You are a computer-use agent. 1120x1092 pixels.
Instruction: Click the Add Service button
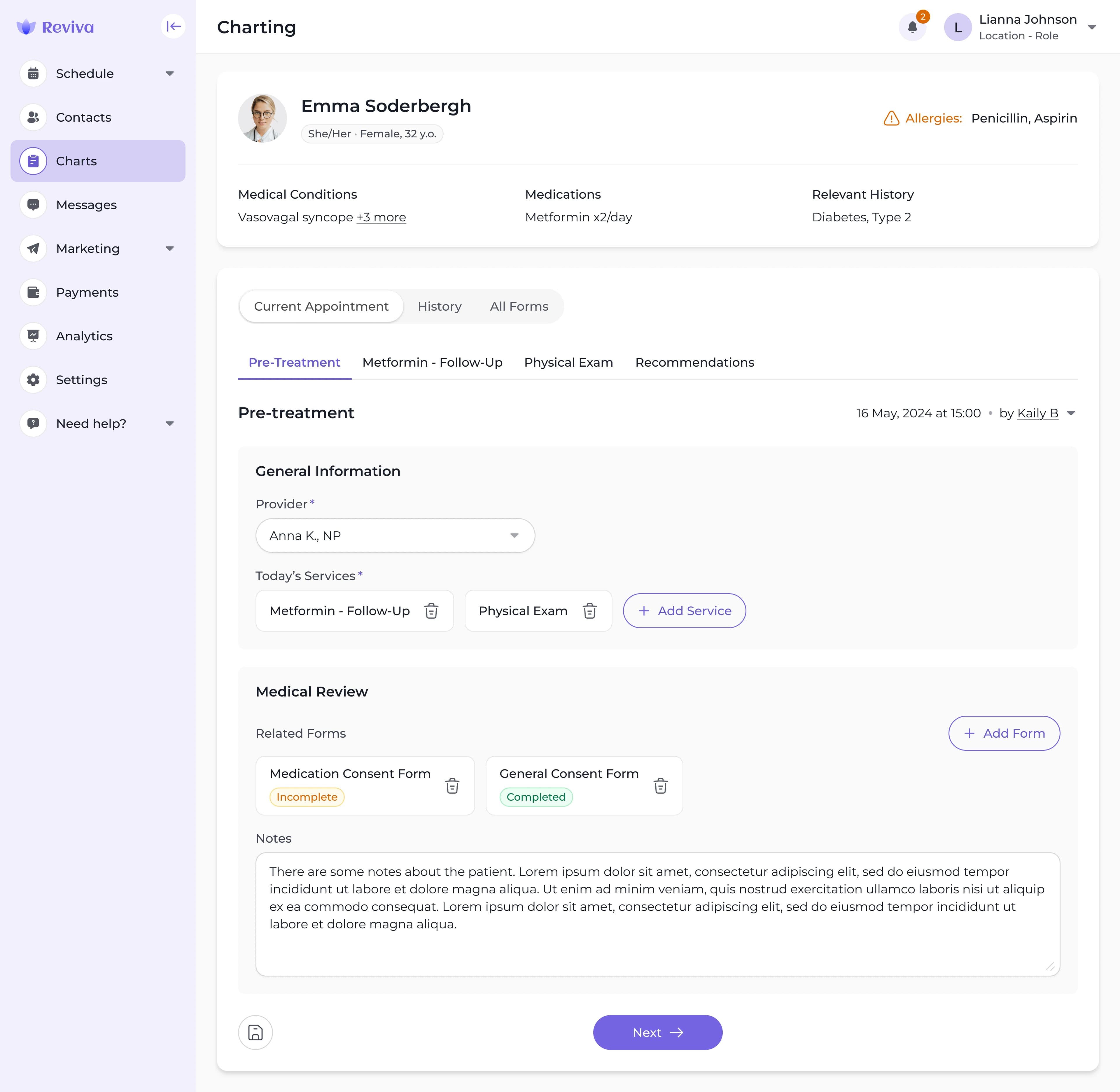[x=684, y=611]
